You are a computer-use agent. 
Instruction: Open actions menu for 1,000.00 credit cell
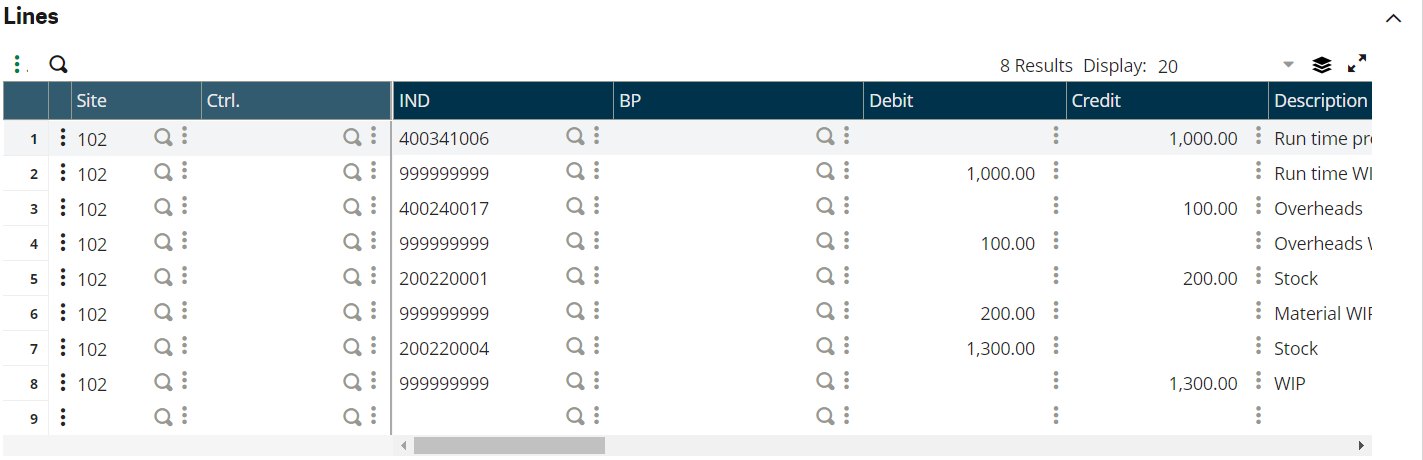point(1258,138)
